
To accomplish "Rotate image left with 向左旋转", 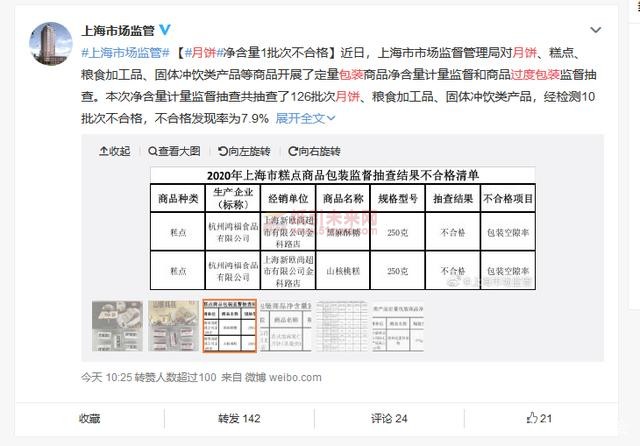I will pos(241,151).
